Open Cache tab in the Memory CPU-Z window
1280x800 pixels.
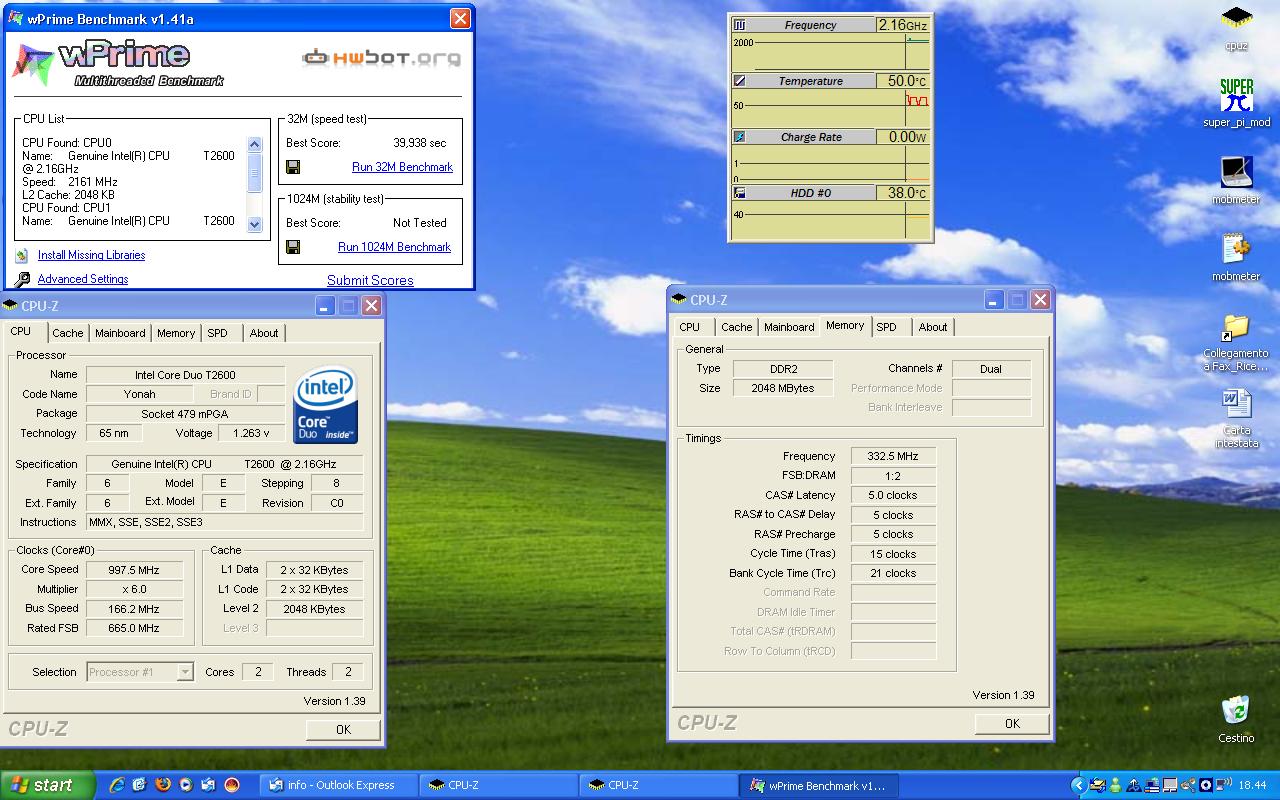pos(737,327)
